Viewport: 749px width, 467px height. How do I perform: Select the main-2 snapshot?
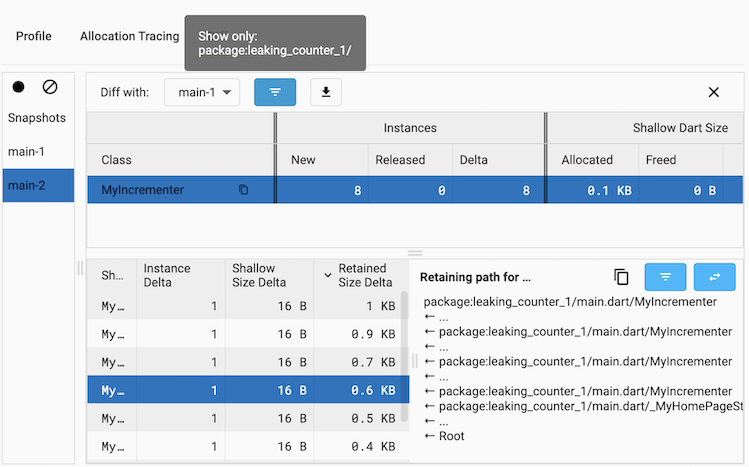27,185
